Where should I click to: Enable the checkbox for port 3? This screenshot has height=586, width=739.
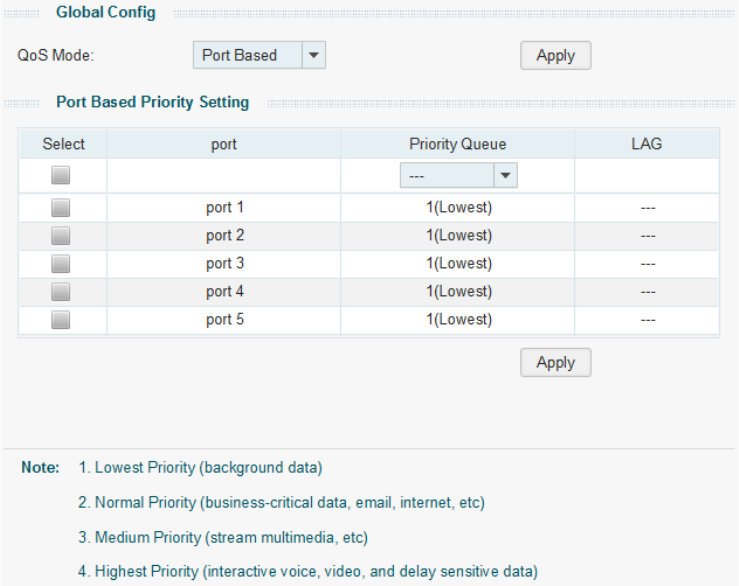(61, 264)
